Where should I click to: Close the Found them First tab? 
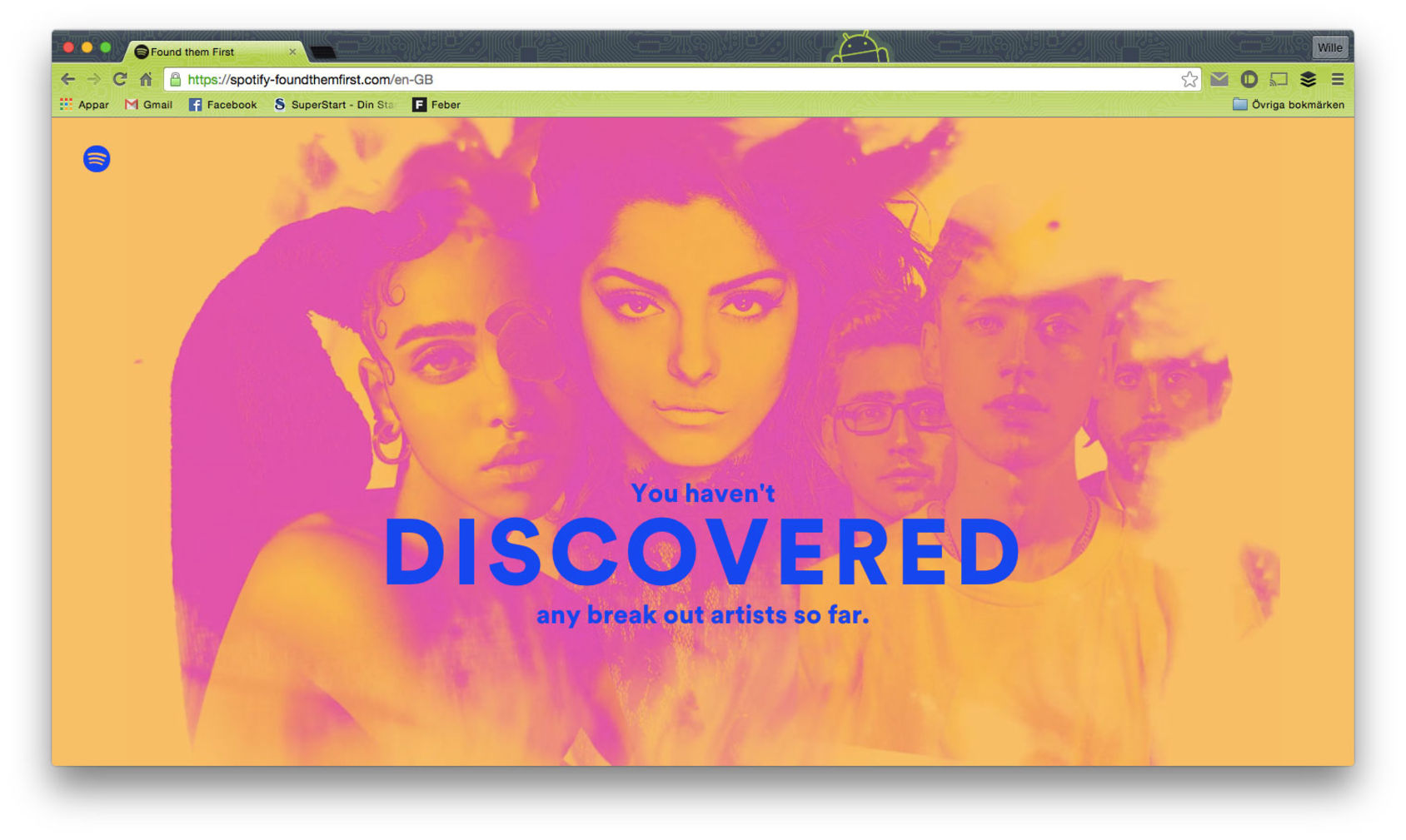coord(292,52)
